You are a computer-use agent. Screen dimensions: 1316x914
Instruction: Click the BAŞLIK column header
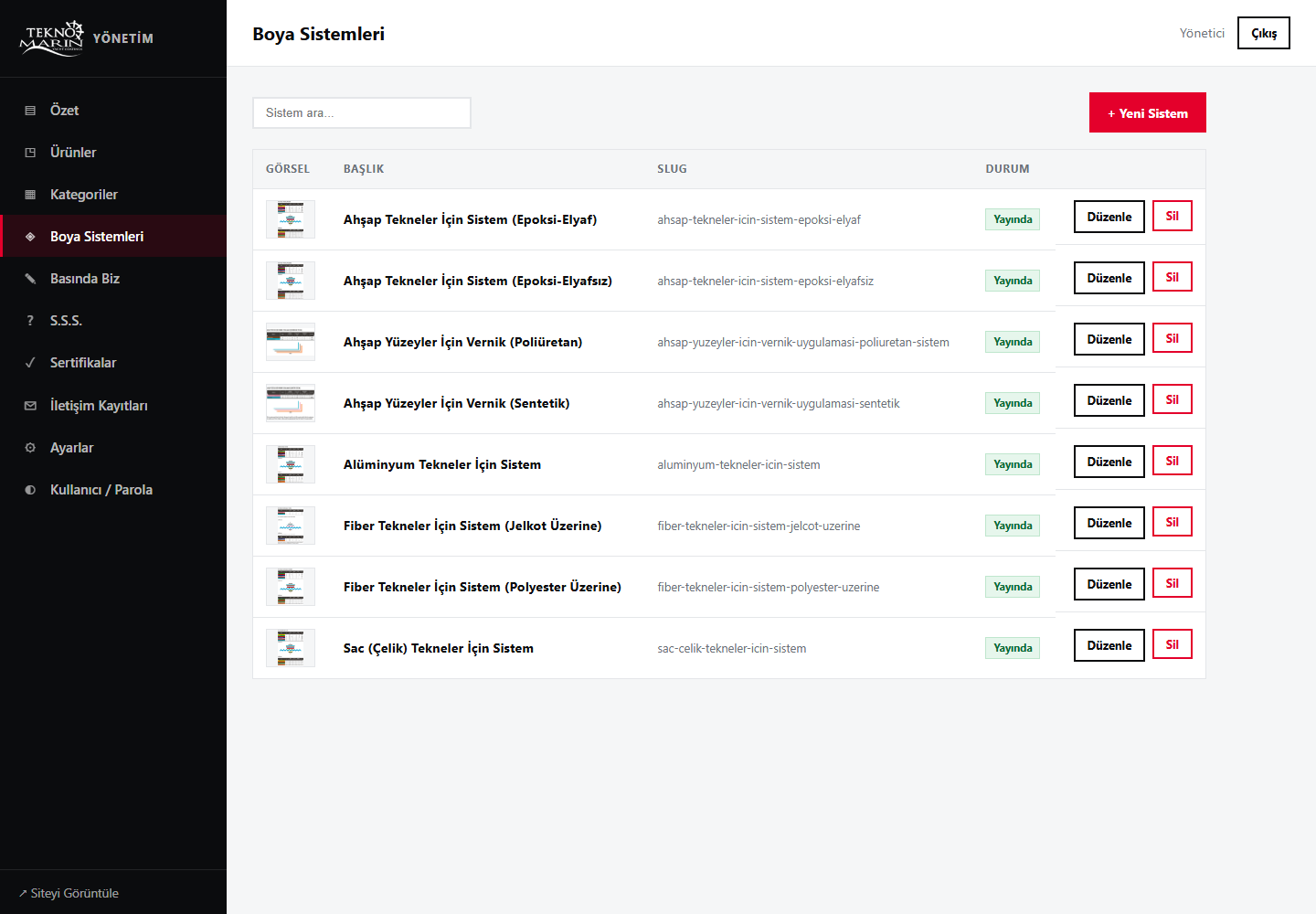[x=364, y=169]
